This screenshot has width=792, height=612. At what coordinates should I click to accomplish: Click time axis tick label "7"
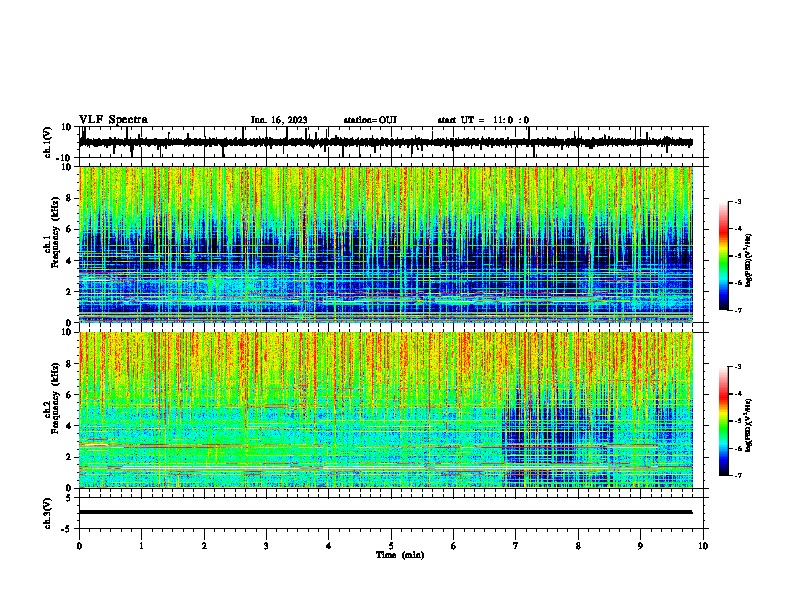coord(516,546)
